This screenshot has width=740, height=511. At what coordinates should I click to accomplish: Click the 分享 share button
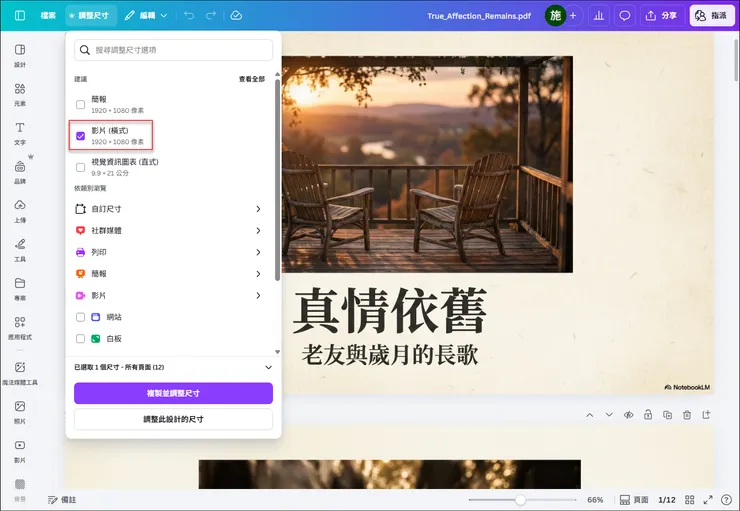pos(662,16)
